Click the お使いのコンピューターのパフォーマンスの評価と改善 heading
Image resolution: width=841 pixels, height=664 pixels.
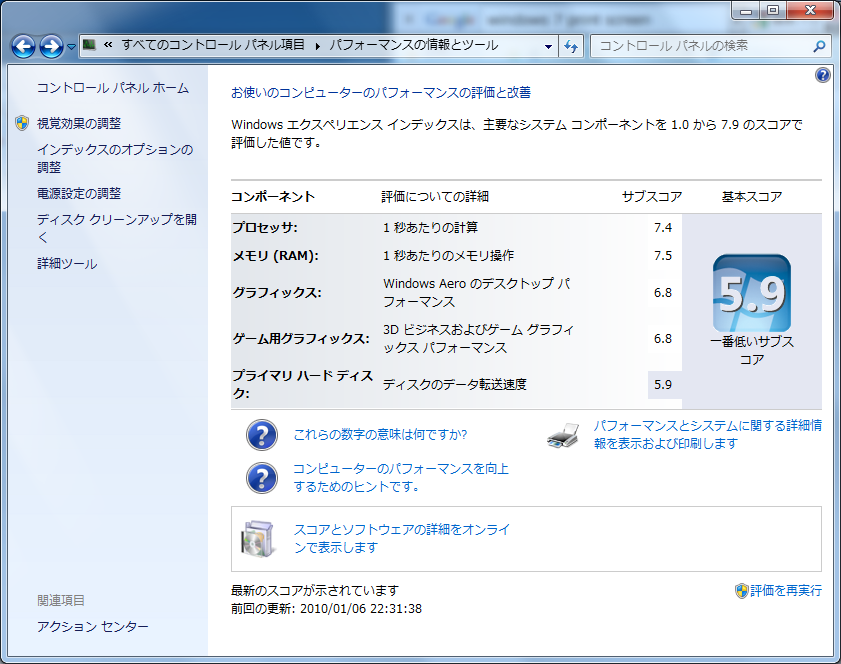click(x=381, y=93)
